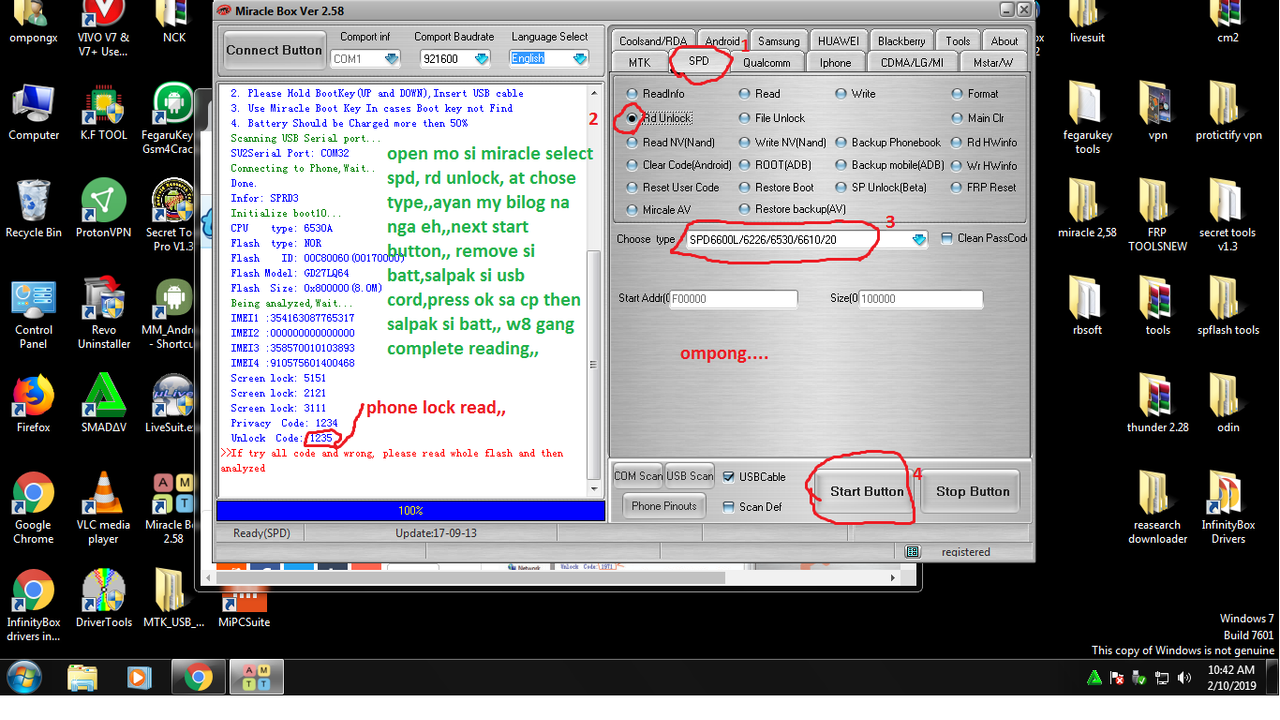
Task: Click volume speaker icon in tray
Action: 1185,678
